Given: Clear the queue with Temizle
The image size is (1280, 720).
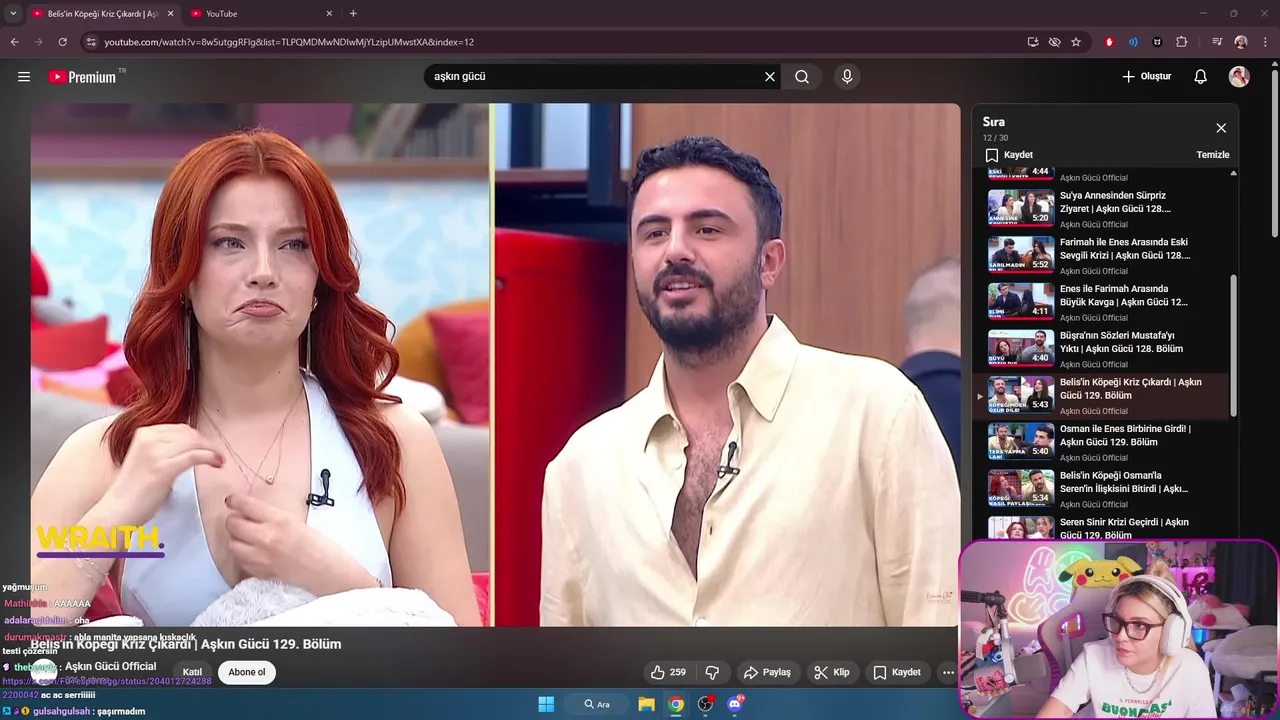Looking at the screenshot, I should (1213, 155).
